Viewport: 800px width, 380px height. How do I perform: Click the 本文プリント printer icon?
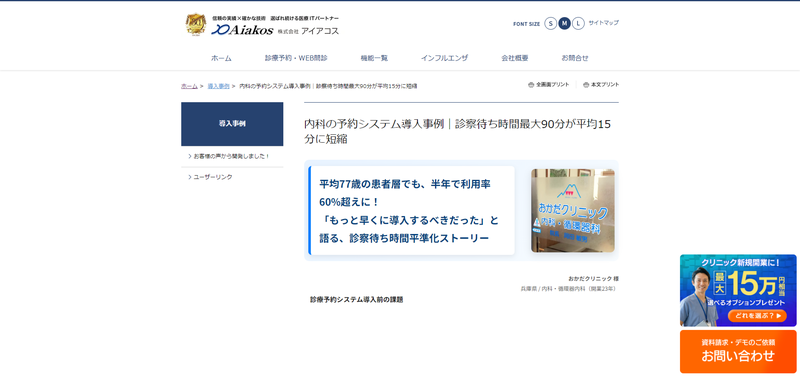586,85
